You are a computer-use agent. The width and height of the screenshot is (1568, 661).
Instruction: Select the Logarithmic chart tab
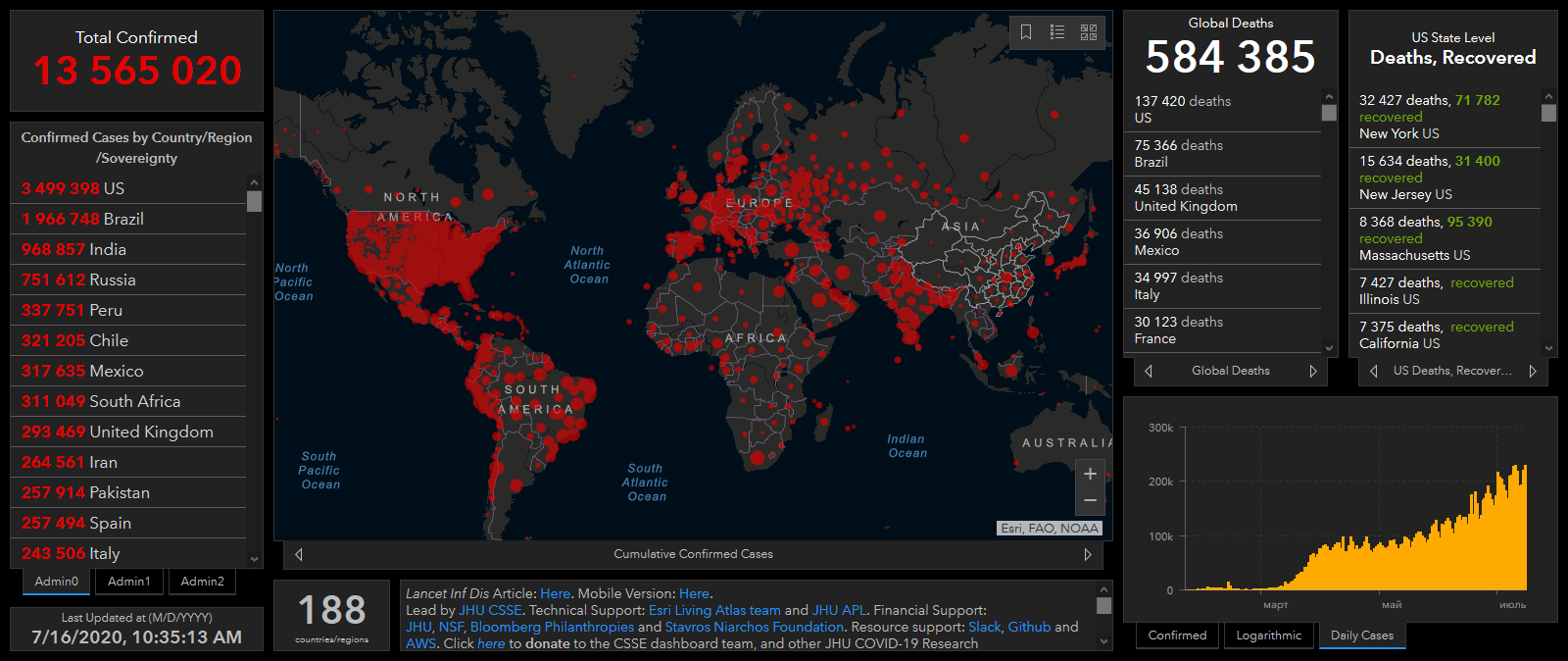pyautogui.click(x=1269, y=636)
